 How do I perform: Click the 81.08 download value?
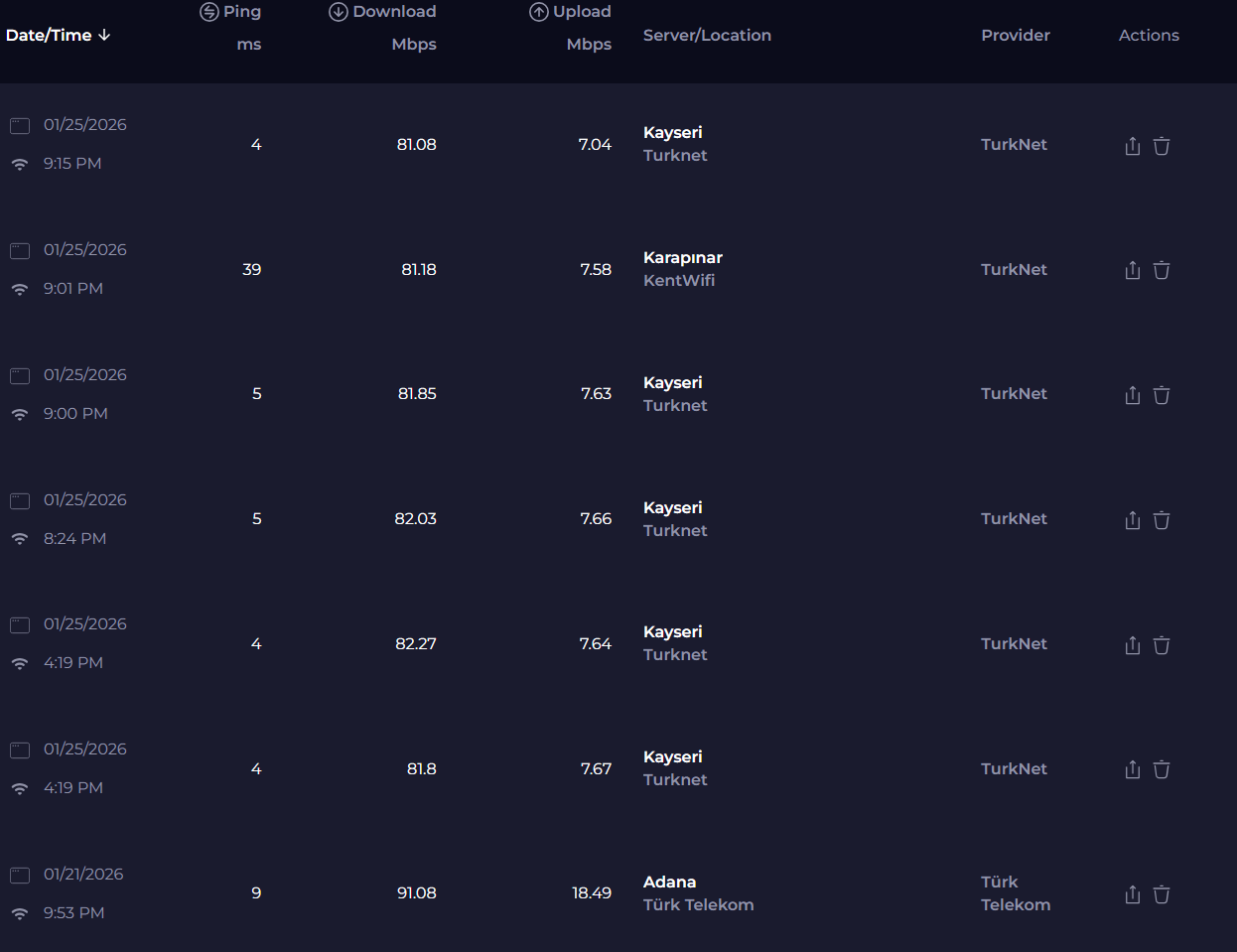pyautogui.click(x=417, y=144)
